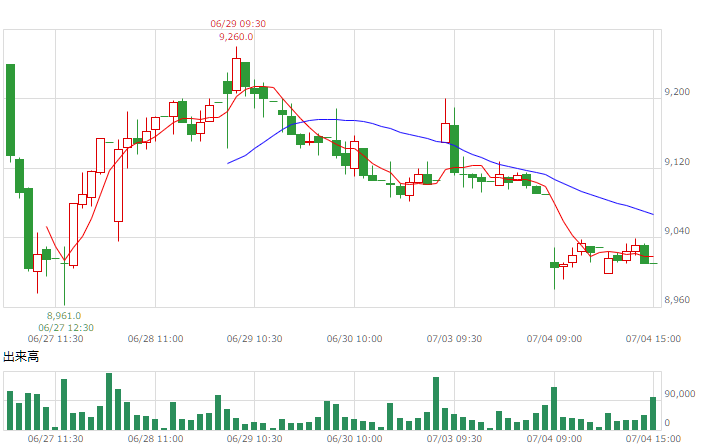Select '06/30 10:00' under the volume chart
703x445 pixels.
point(355,438)
